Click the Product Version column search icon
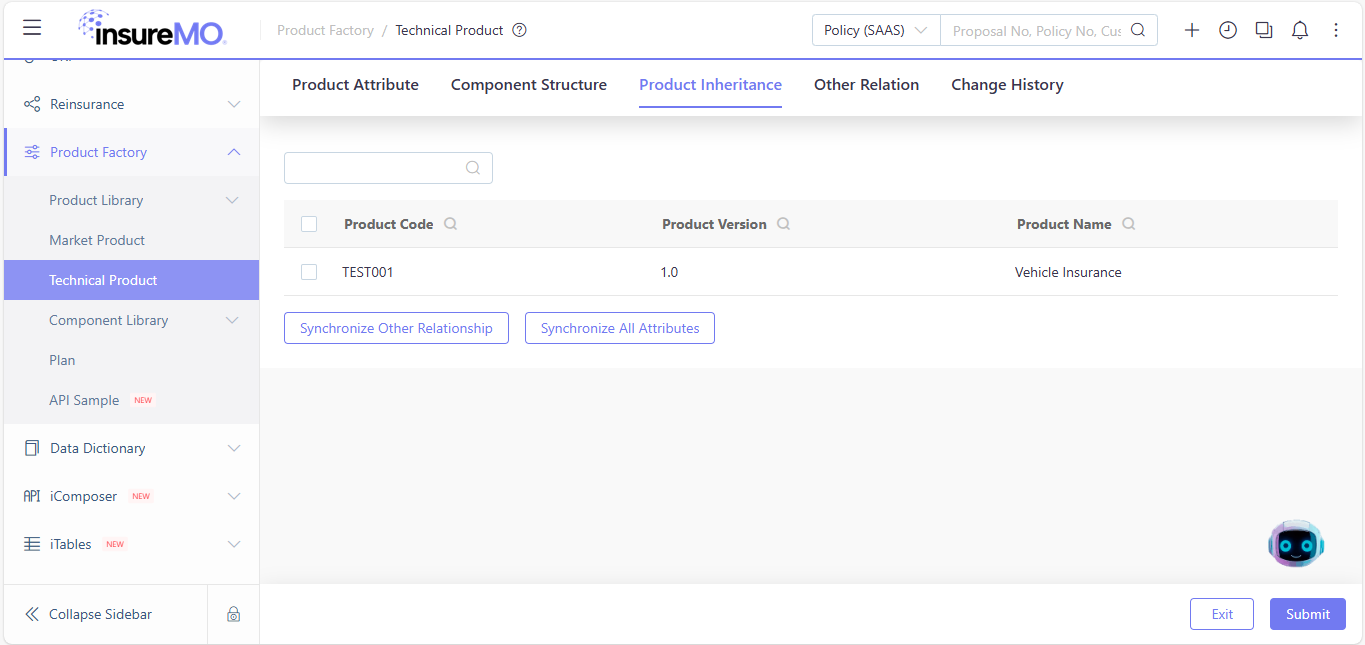Viewport: 1365px width, 645px height. (784, 224)
